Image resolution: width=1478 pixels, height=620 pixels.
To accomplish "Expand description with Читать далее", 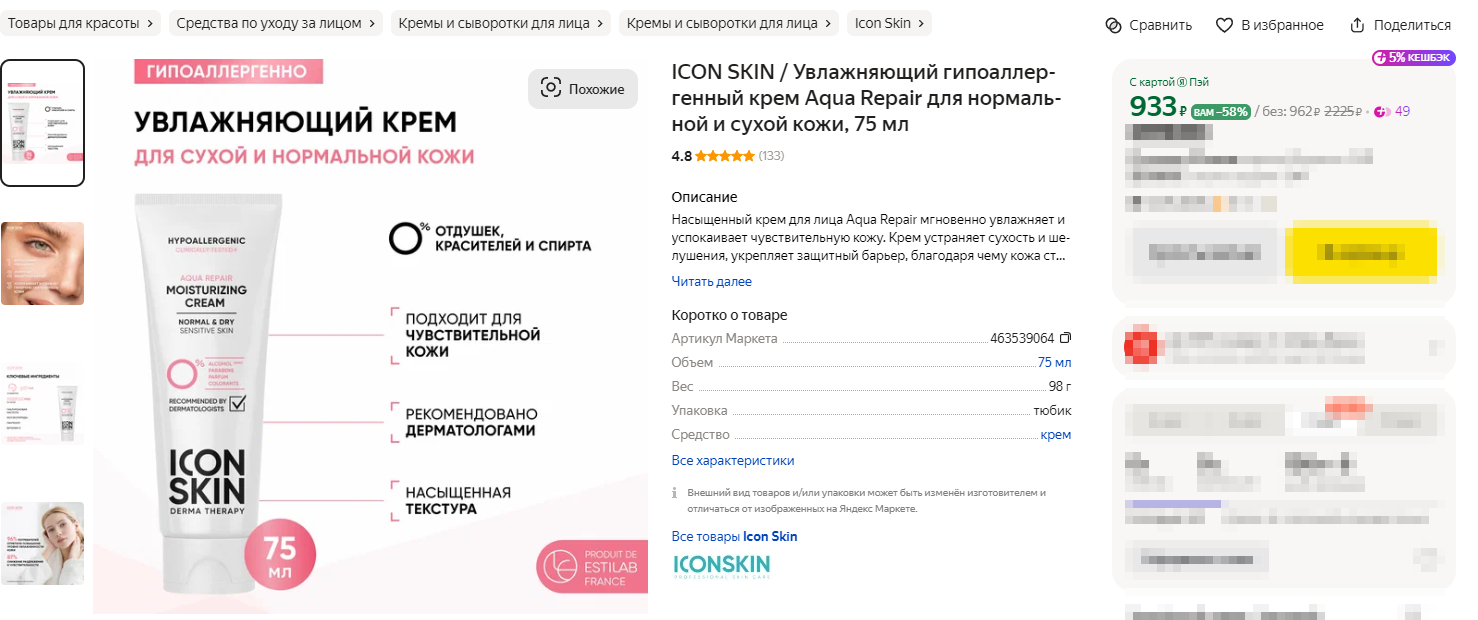I will tap(711, 282).
